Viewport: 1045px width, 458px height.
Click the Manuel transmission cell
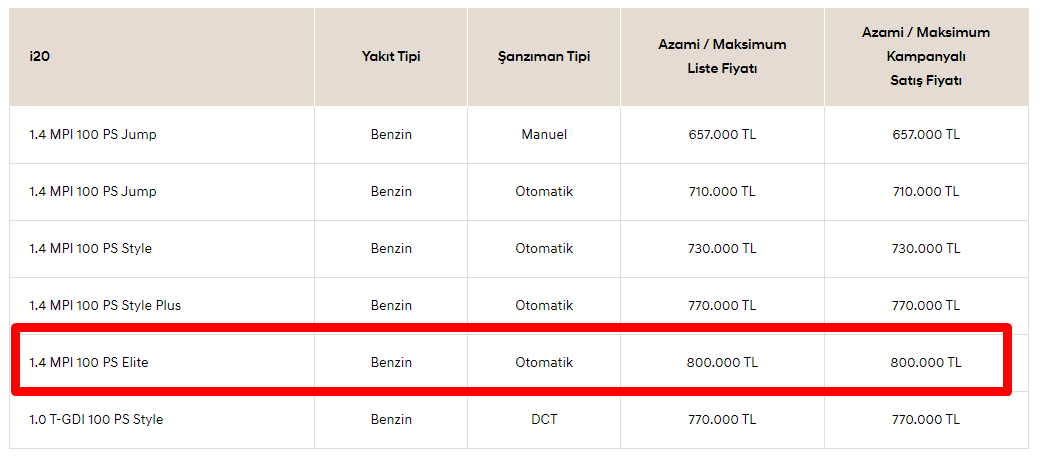tap(544, 135)
